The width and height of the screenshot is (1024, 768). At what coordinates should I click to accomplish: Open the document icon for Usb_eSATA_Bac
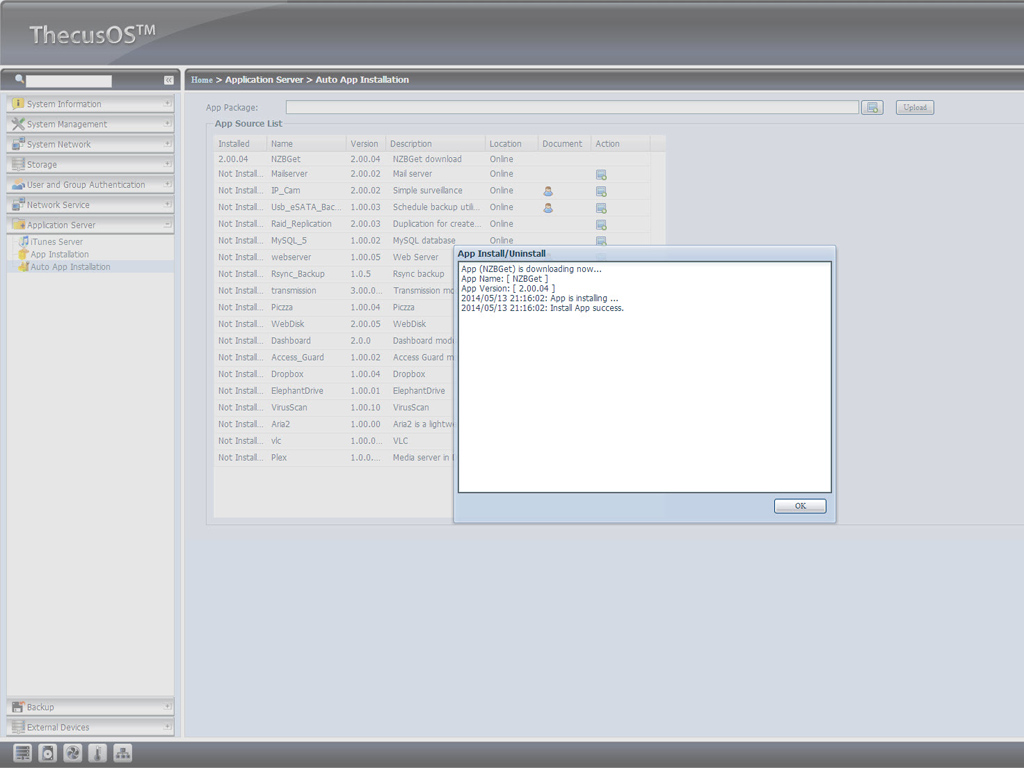pos(548,208)
